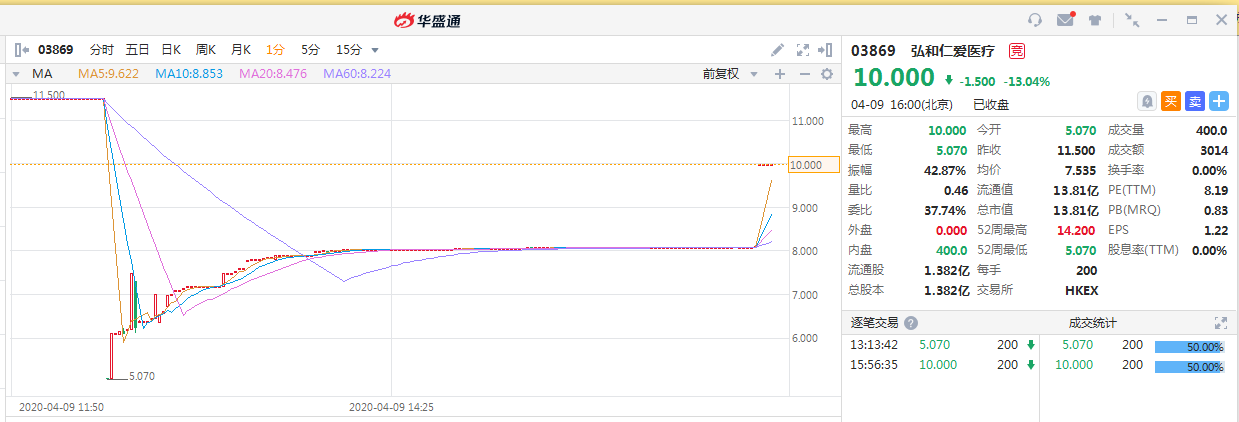The width and height of the screenshot is (1239, 422).
Task: Click the 03869 code in the chart toolbar
Action: (x=55, y=49)
